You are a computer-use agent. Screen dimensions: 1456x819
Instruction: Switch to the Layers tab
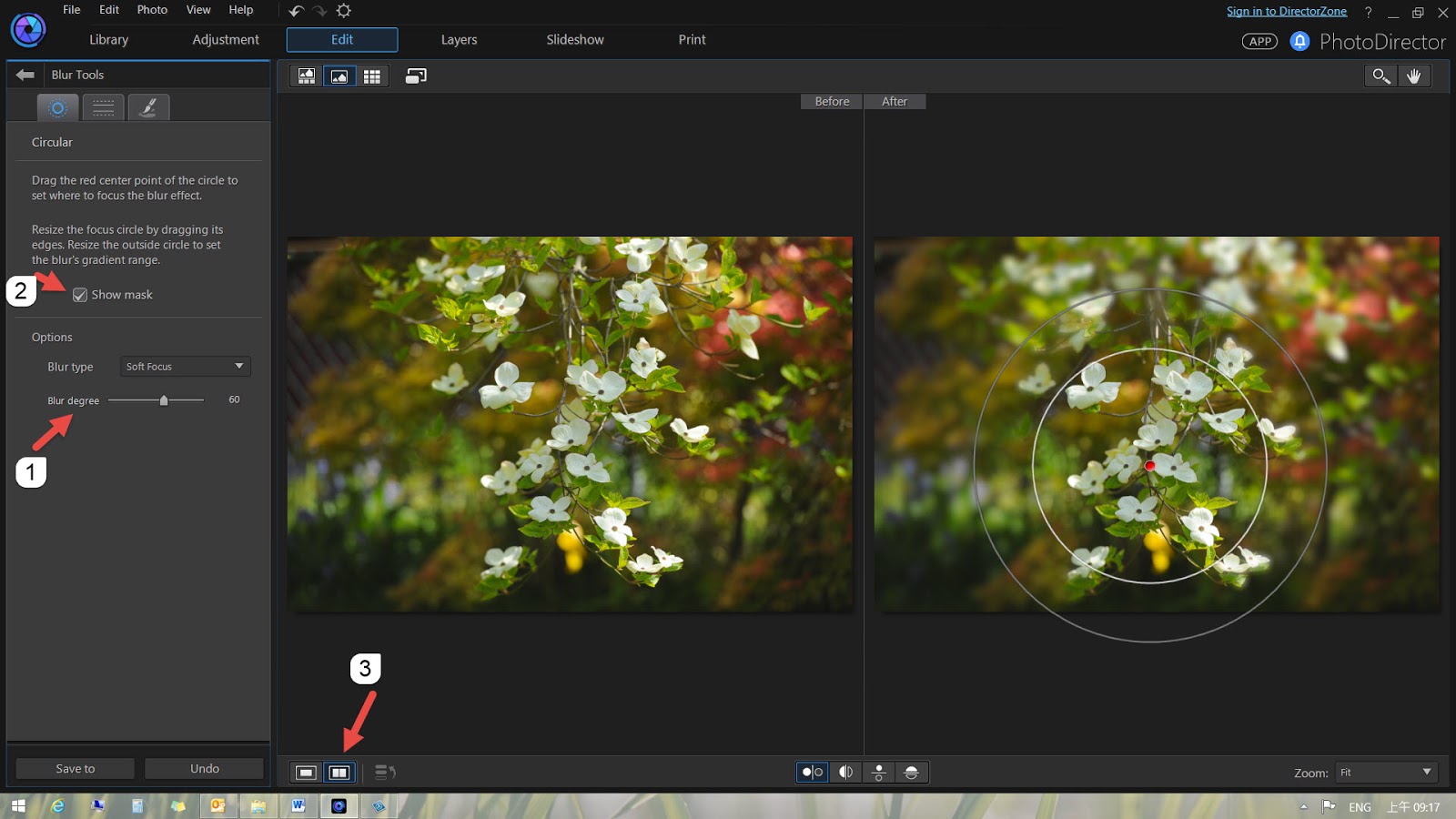459,39
